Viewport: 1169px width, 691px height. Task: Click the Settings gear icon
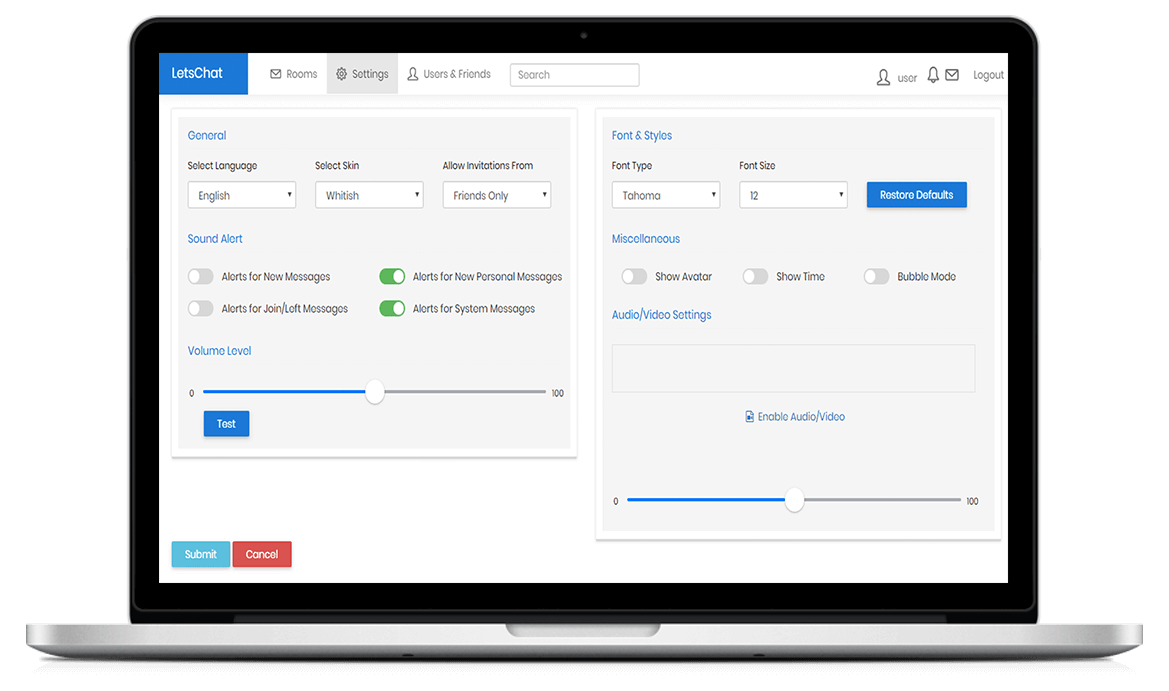[x=341, y=74]
